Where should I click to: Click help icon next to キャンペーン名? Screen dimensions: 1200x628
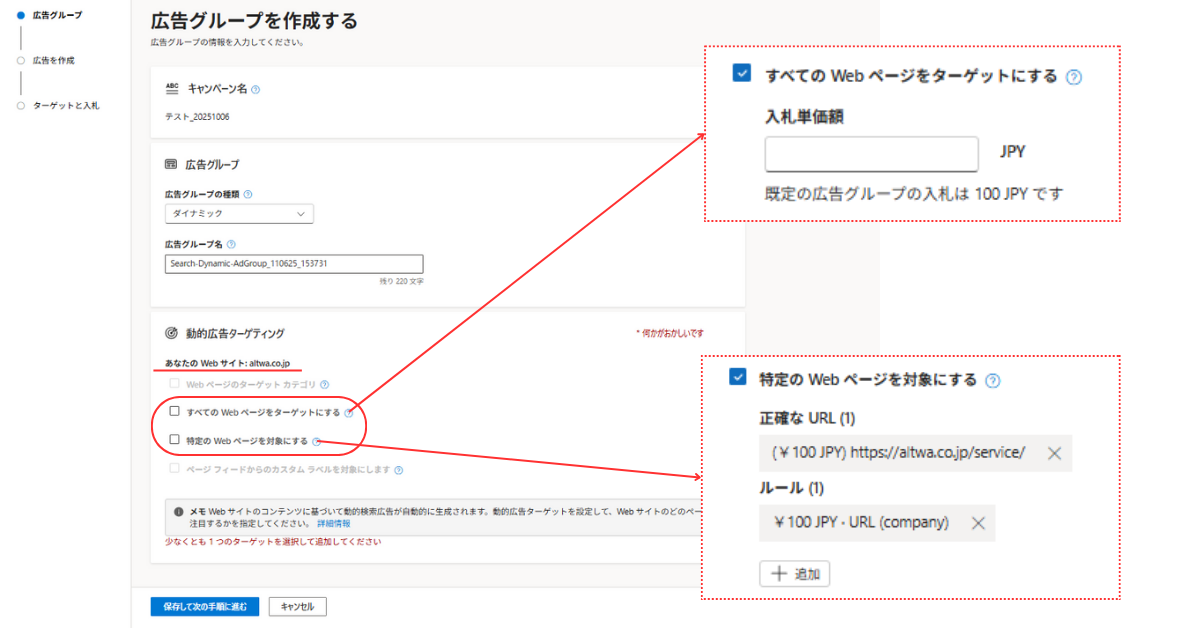pyautogui.click(x=256, y=90)
